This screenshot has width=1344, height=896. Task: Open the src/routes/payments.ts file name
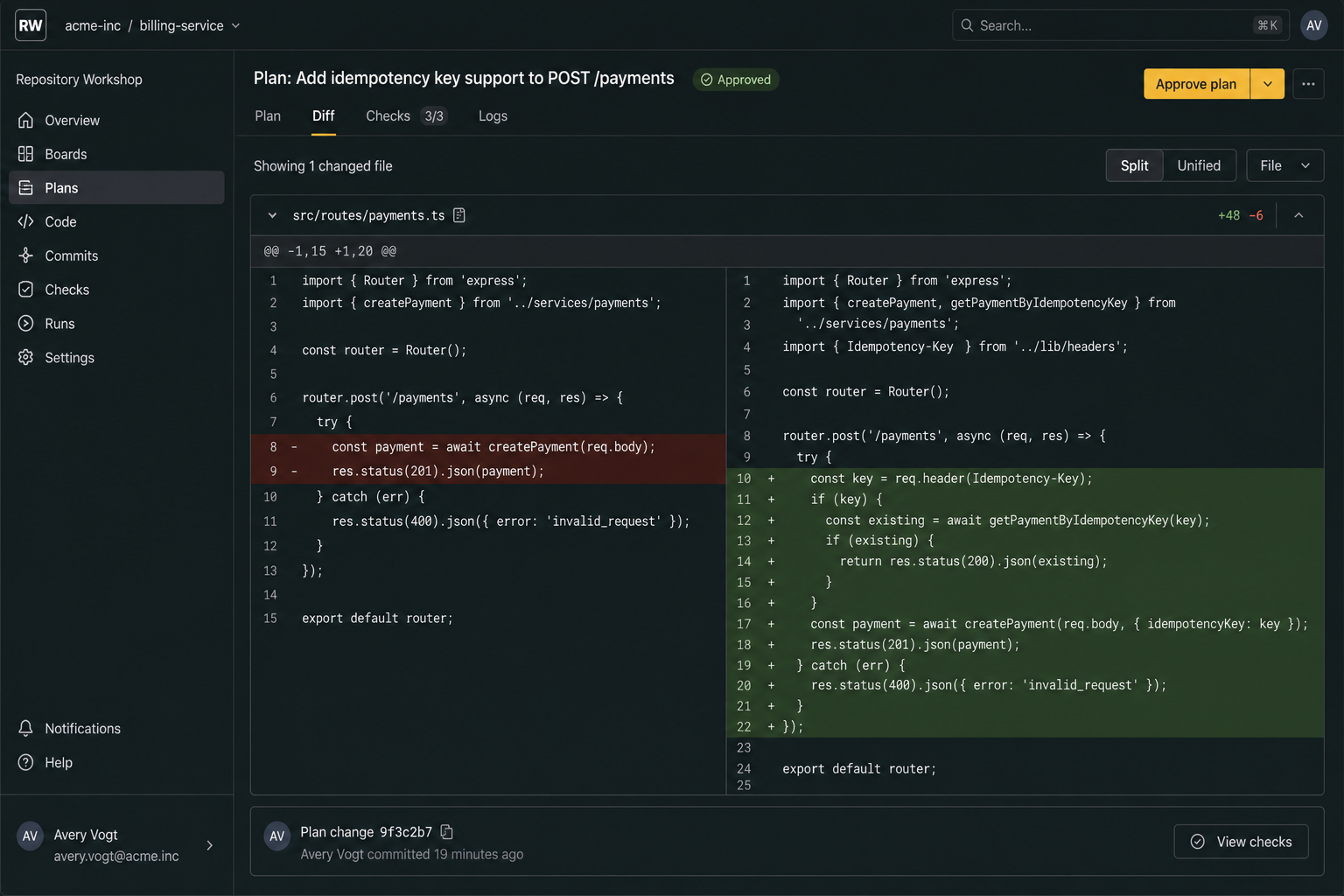pyautogui.click(x=368, y=215)
